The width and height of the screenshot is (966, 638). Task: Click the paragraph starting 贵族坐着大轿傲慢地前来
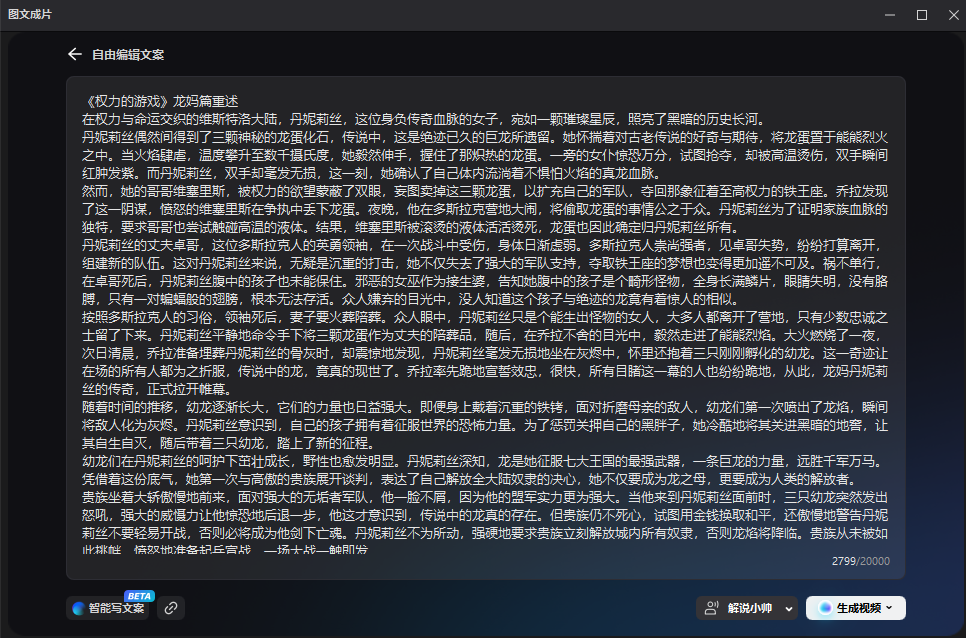[485, 521]
